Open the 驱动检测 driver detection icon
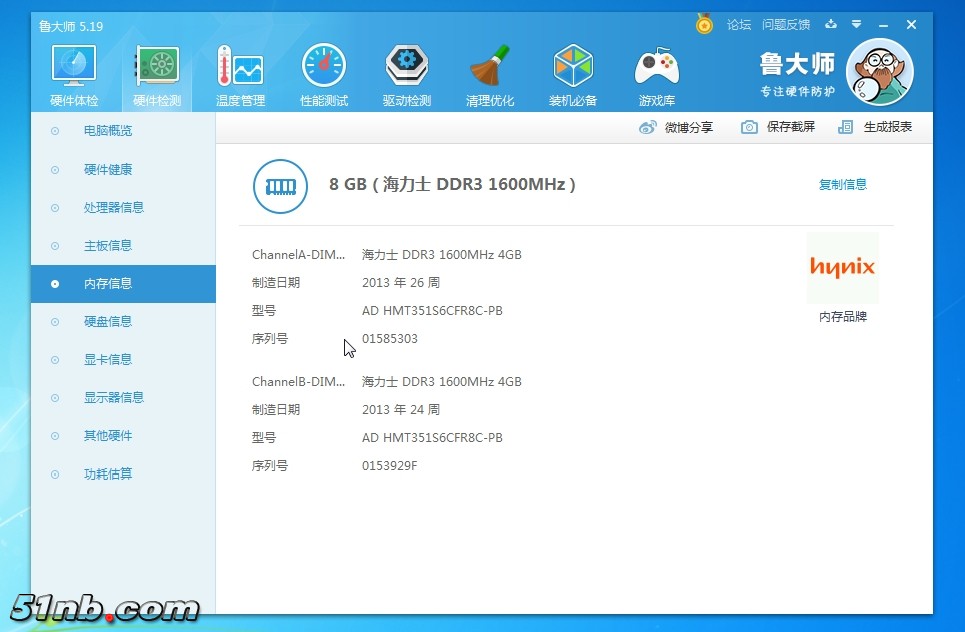Image resolution: width=965 pixels, height=632 pixels. [x=407, y=75]
